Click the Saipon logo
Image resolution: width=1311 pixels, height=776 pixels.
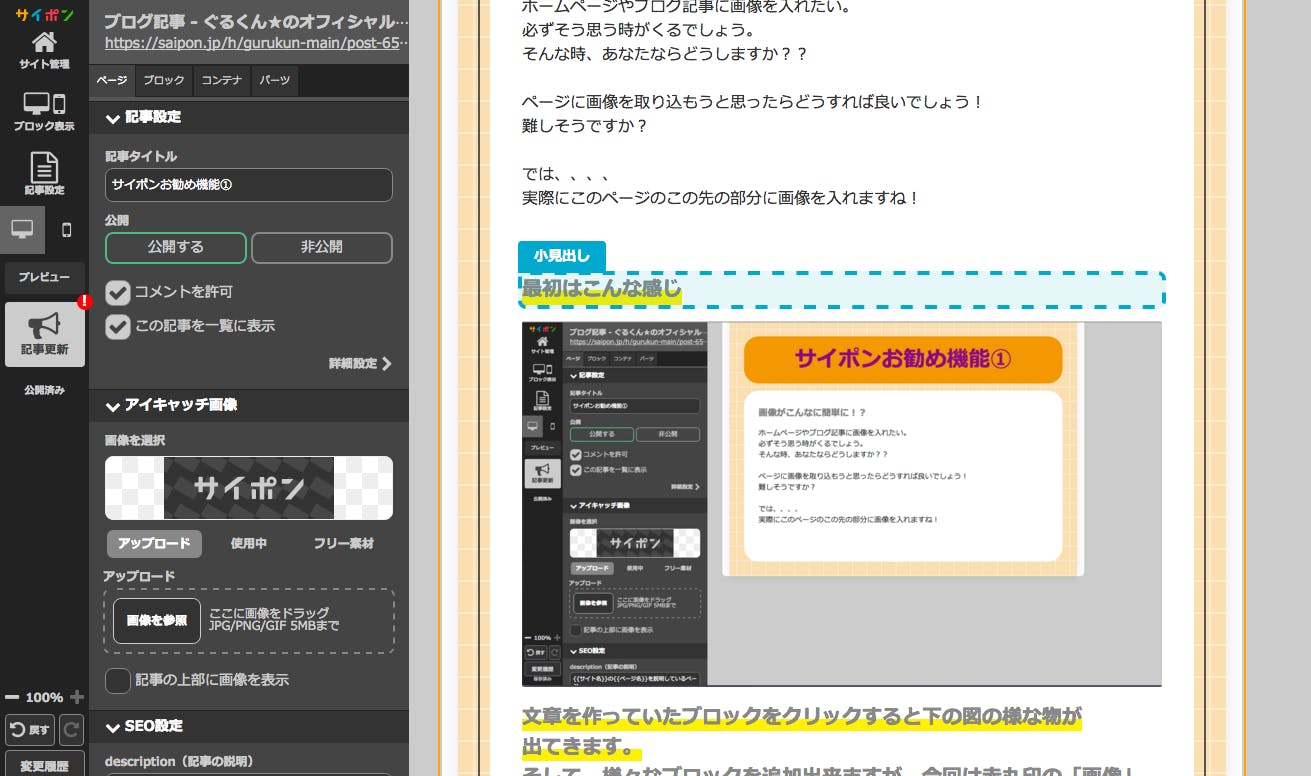pyautogui.click(x=44, y=14)
